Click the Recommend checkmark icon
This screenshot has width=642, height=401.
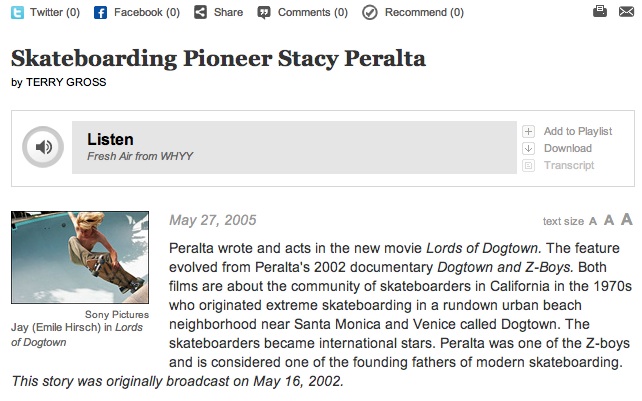pos(369,13)
